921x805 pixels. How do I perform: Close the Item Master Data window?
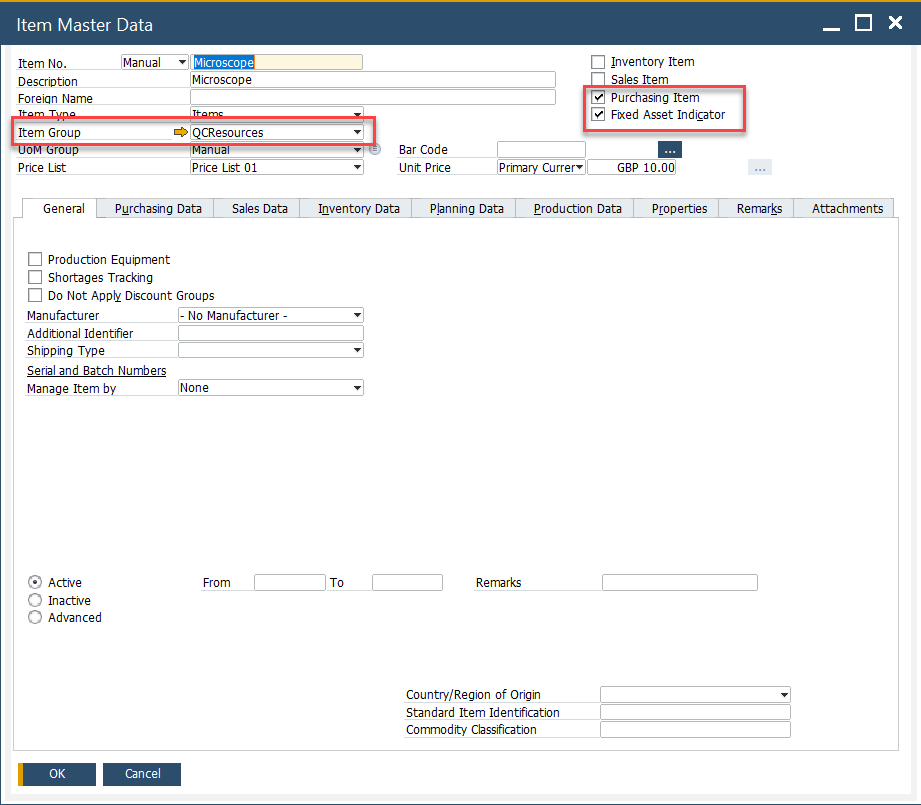click(895, 23)
